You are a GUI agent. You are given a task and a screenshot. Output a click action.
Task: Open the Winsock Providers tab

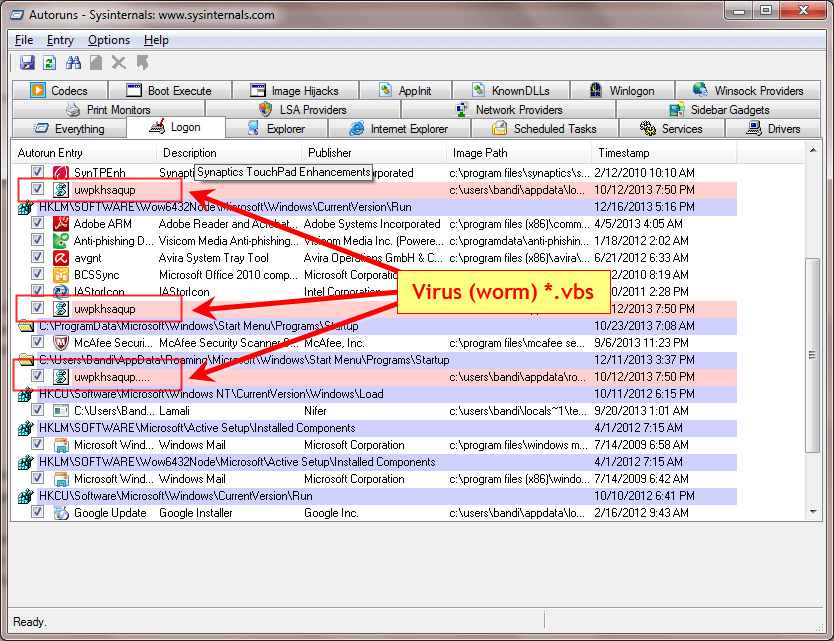click(748, 90)
